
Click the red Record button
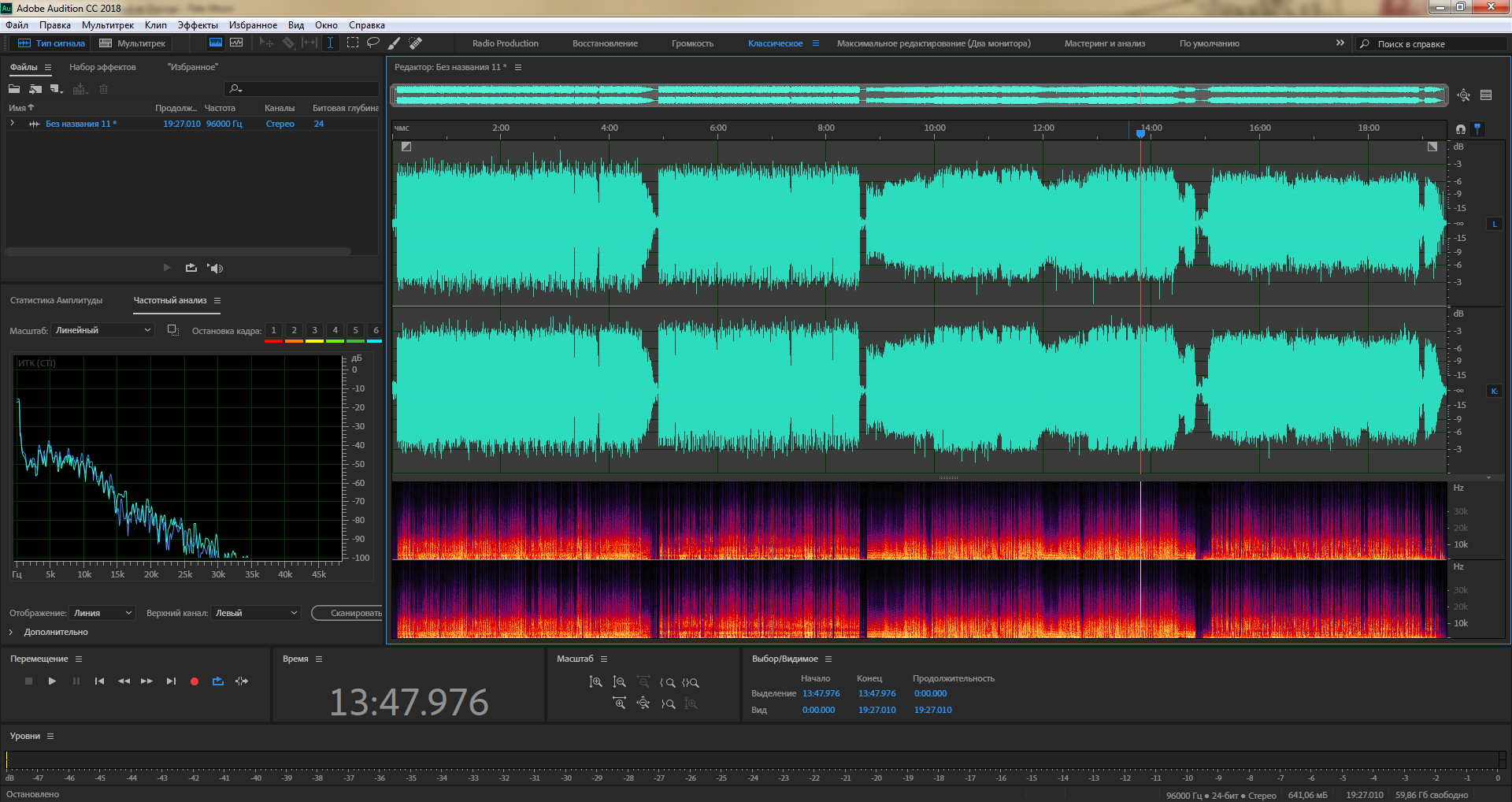coord(195,681)
